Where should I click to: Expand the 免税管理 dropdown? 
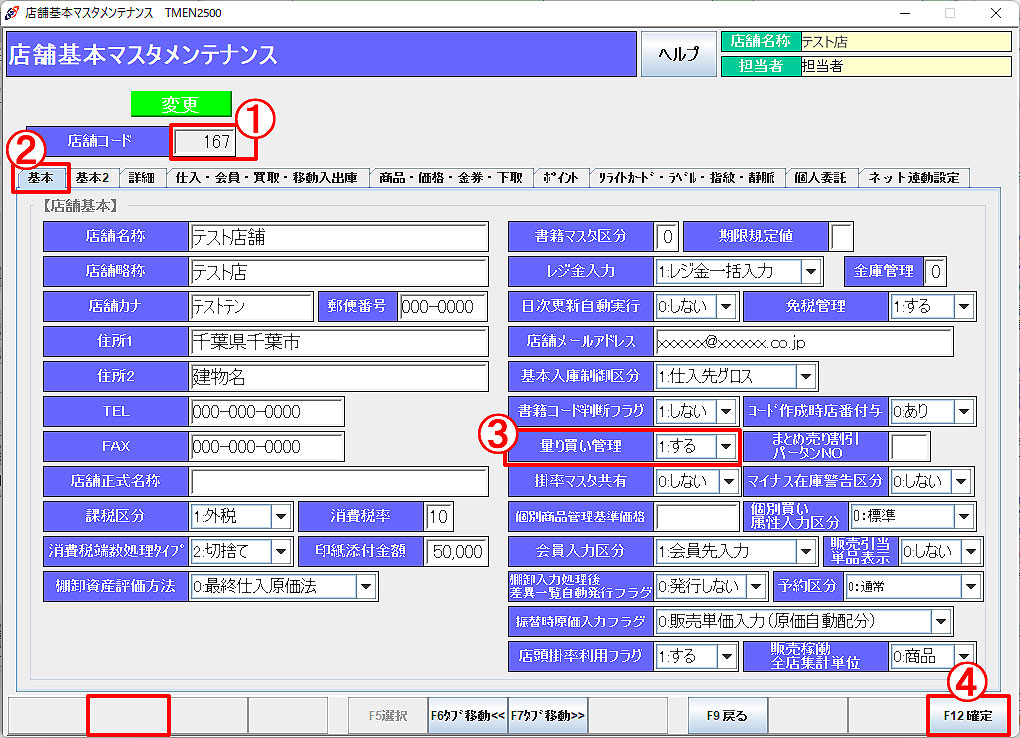(x=964, y=306)
